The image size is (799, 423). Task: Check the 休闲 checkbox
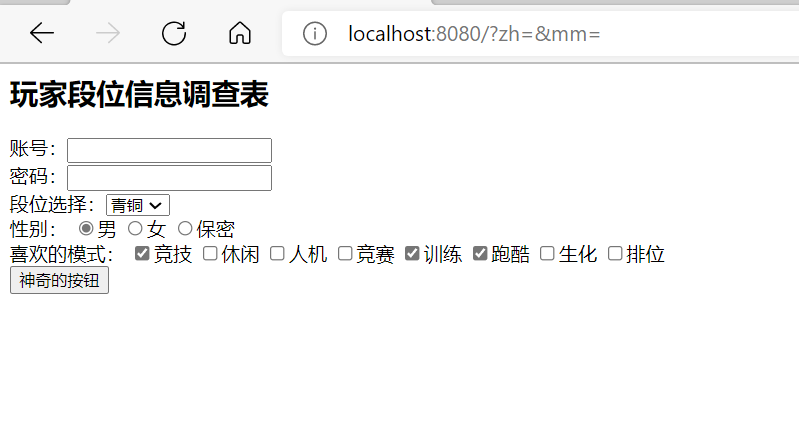(x=210, y=253)
